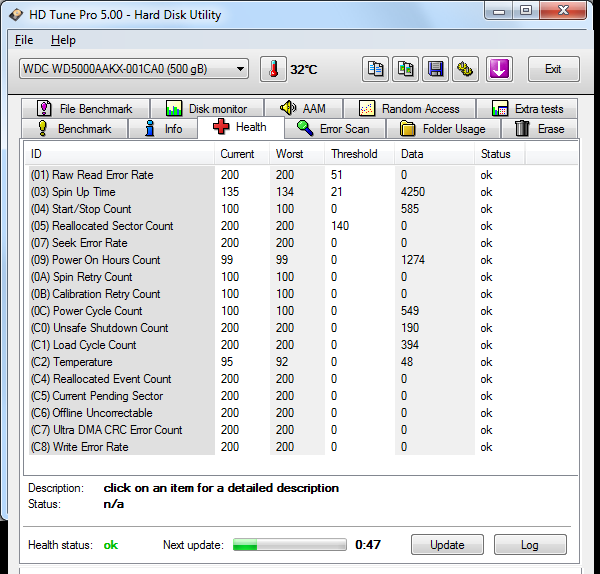This screenshot has width=600, height=574.
Task: Switch to the Error Scan tab
Action: pos(335,129)
